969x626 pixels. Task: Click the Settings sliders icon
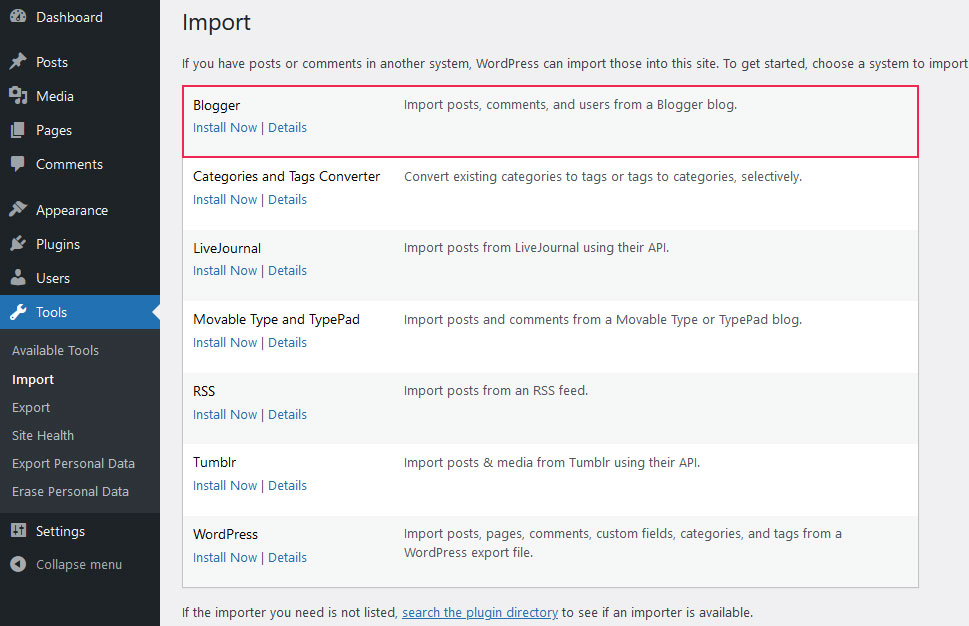[x=19, y=530]
